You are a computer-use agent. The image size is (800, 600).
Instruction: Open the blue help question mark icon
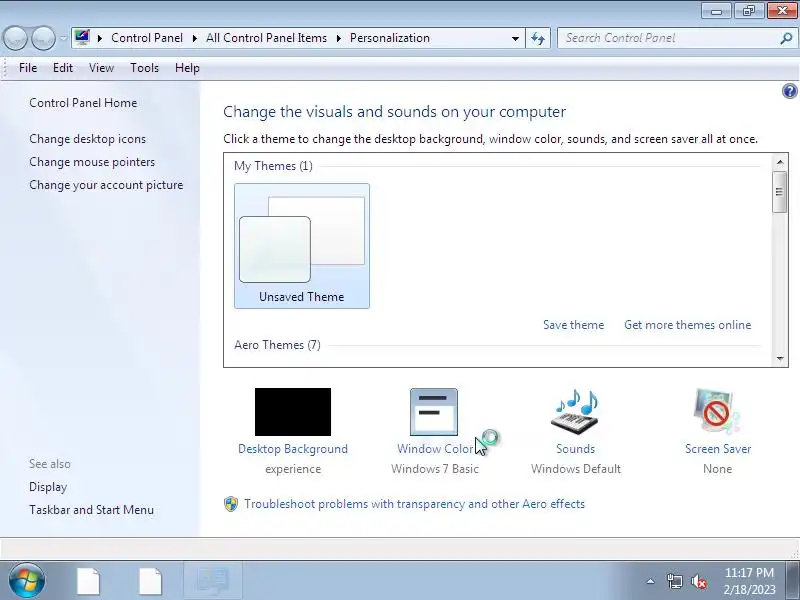click(x=789, y=91)
